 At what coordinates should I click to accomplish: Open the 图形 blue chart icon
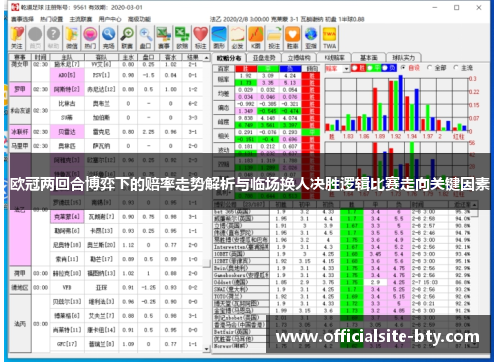(219, 38)
